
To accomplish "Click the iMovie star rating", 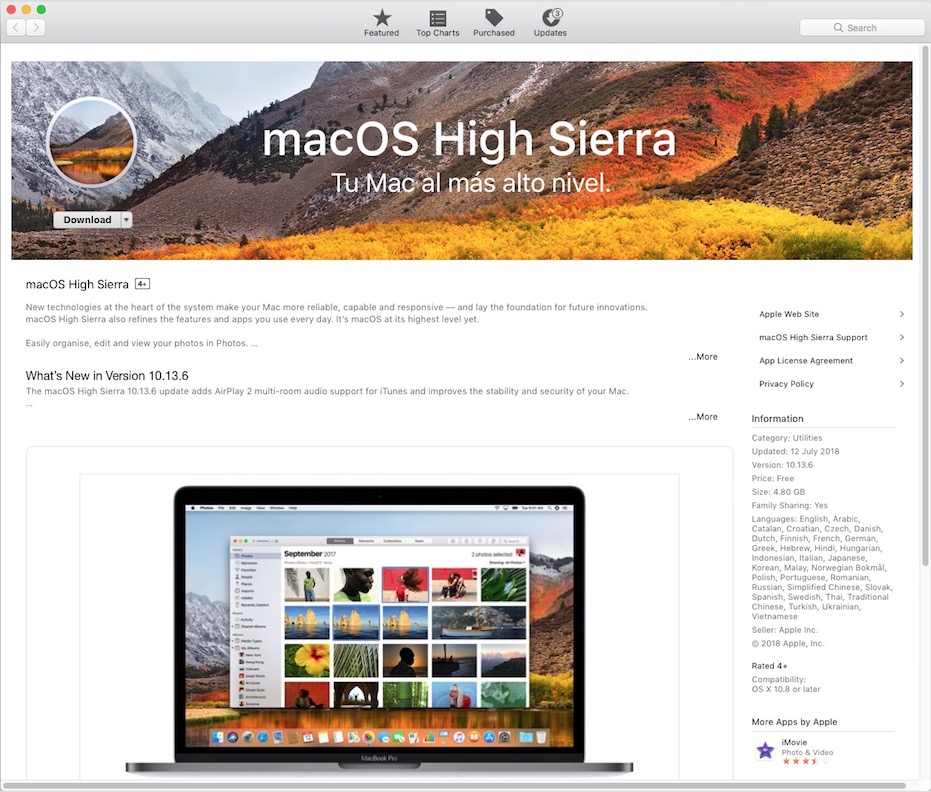I will coord(806,761).
